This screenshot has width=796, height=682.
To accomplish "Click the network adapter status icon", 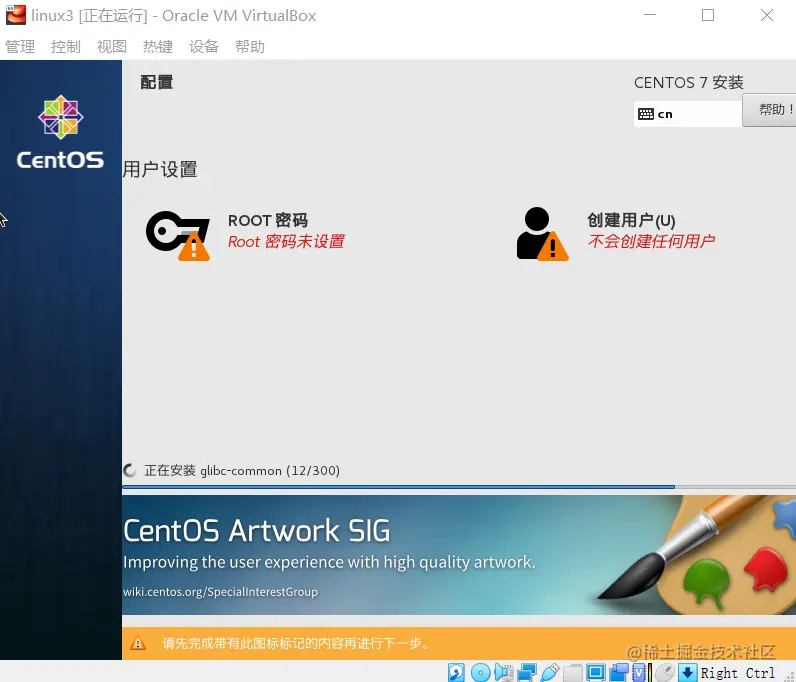I will [526, 672].
